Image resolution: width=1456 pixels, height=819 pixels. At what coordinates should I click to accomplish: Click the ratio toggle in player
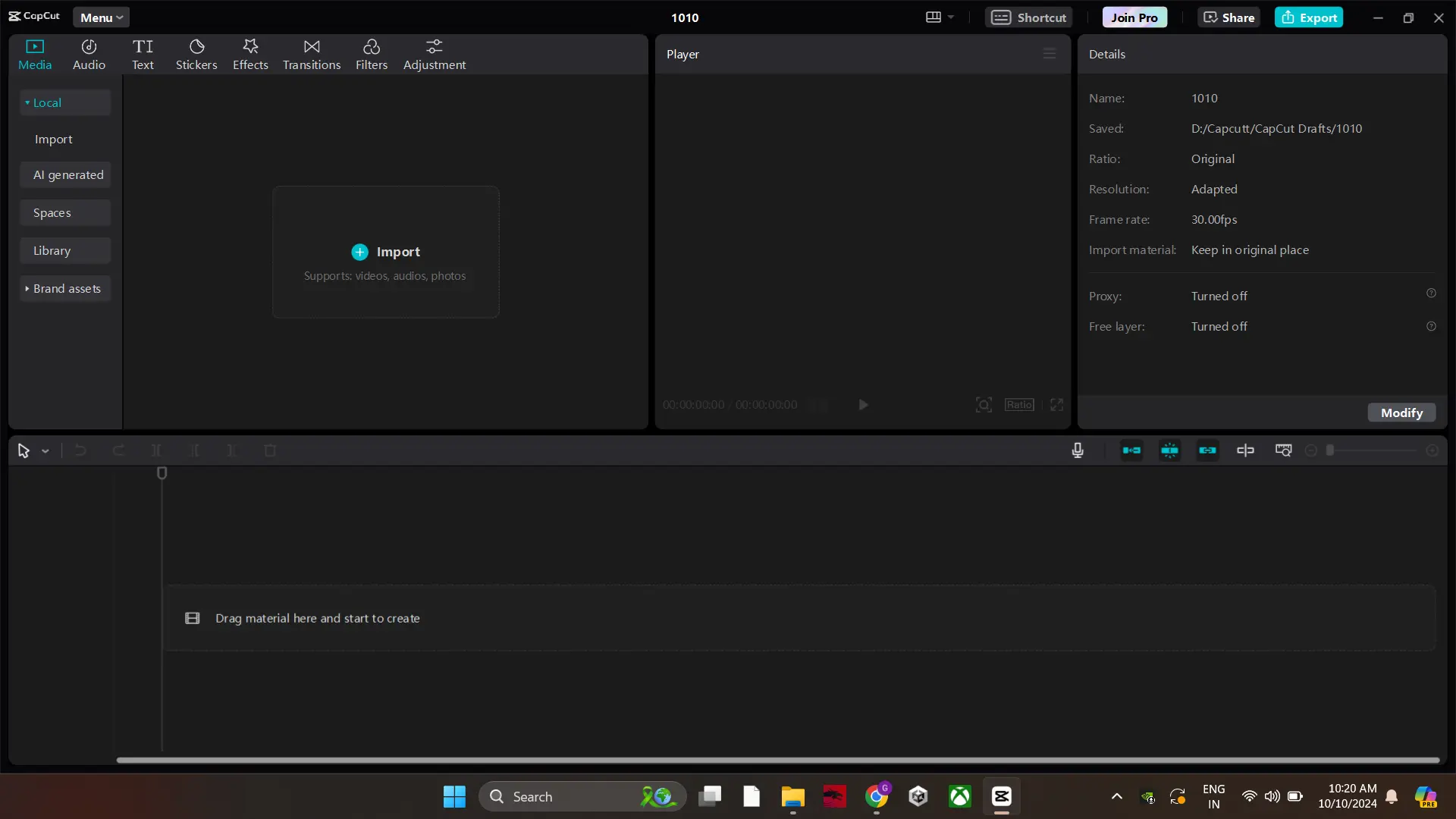coord(1020,404)
